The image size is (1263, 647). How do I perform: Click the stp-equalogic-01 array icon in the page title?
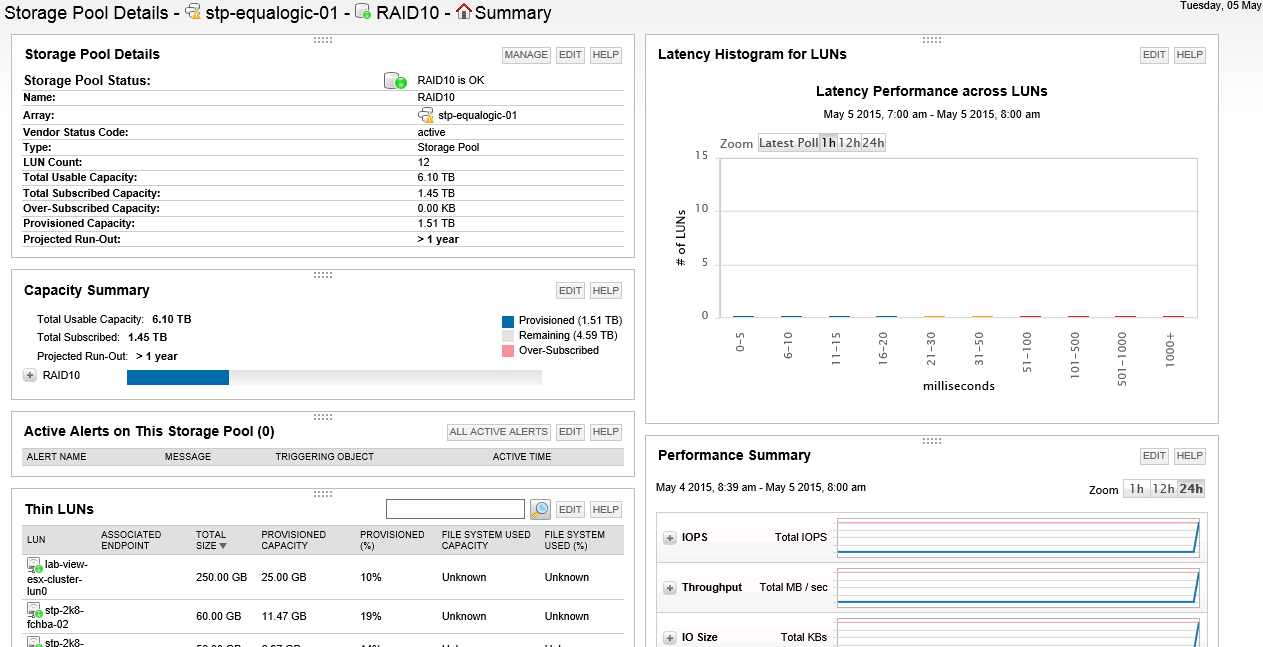click(x=194, y=13)
